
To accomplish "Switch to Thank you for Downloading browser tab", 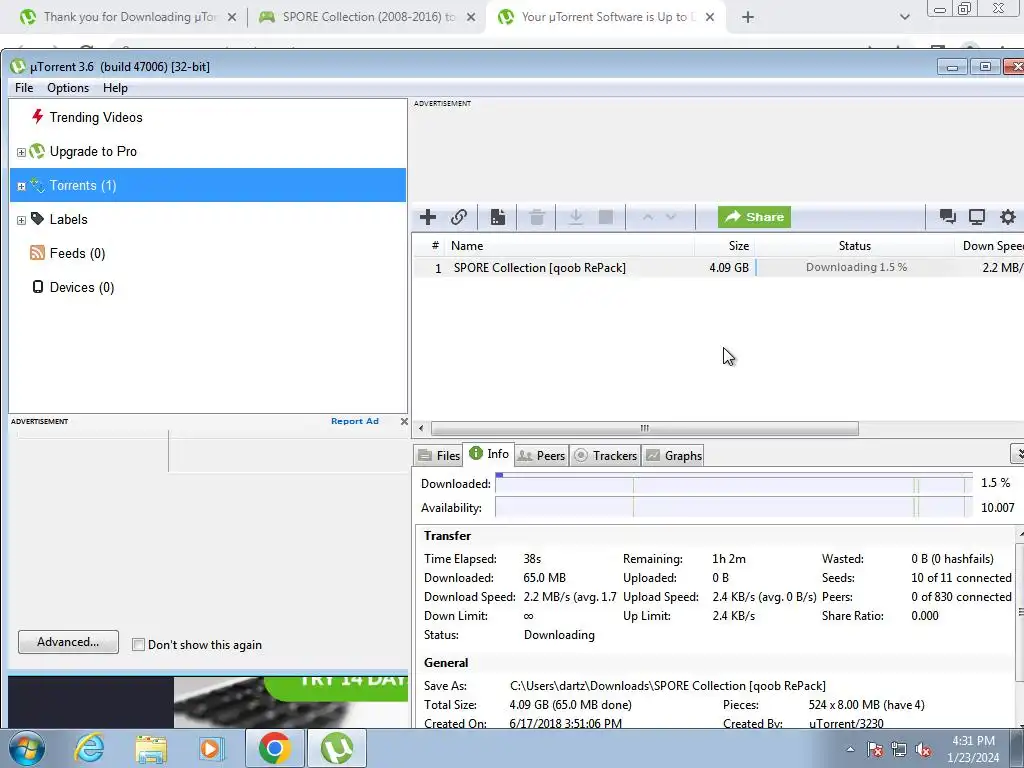I will click(128, 17).
